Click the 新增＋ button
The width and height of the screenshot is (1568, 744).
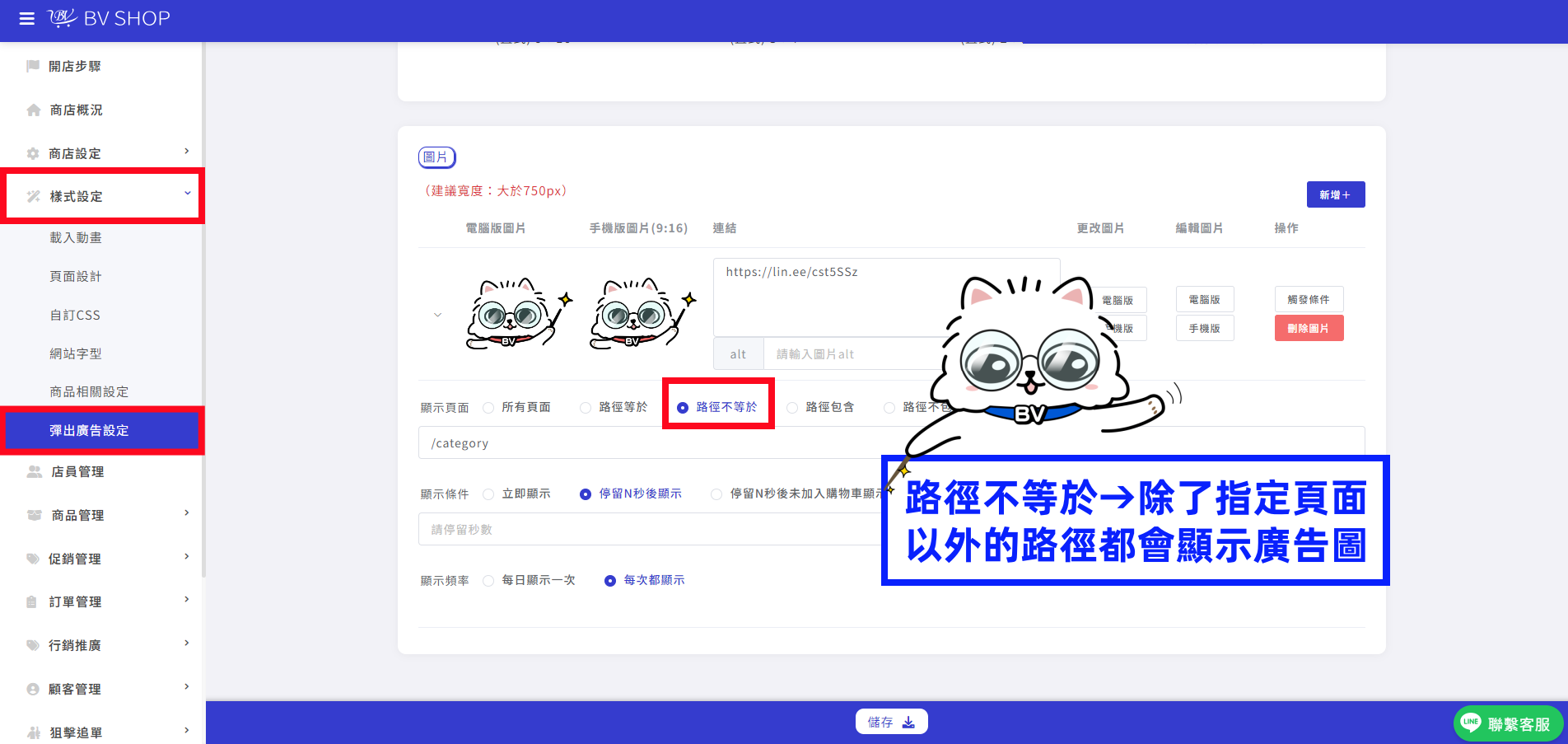point(1335,194)
